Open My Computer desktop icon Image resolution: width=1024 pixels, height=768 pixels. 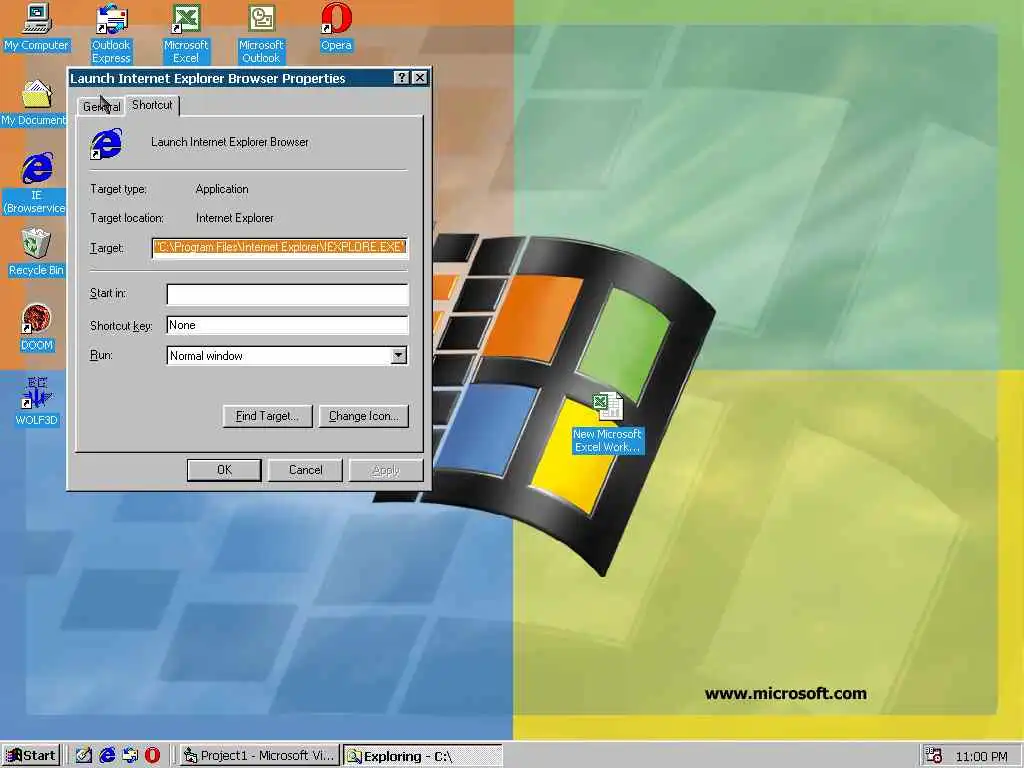click(37, 27)
